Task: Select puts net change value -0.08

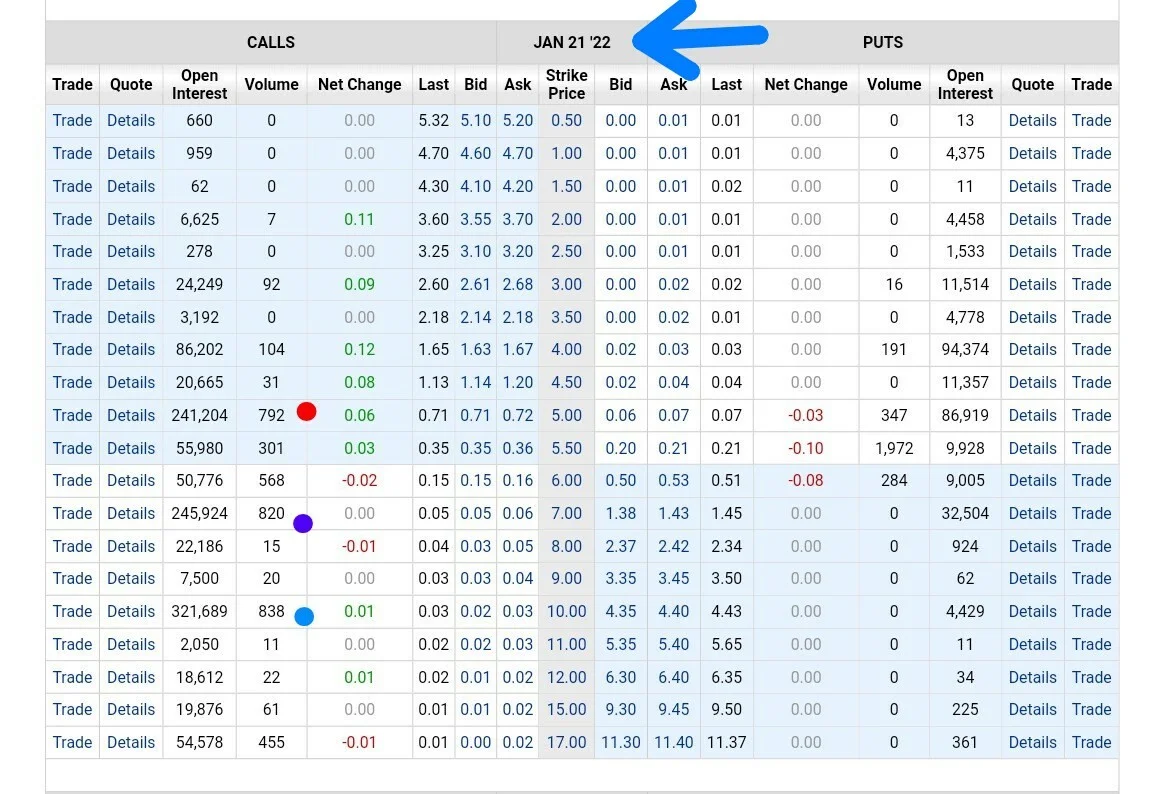Action: pyautogui.click(x=806, y=480)
